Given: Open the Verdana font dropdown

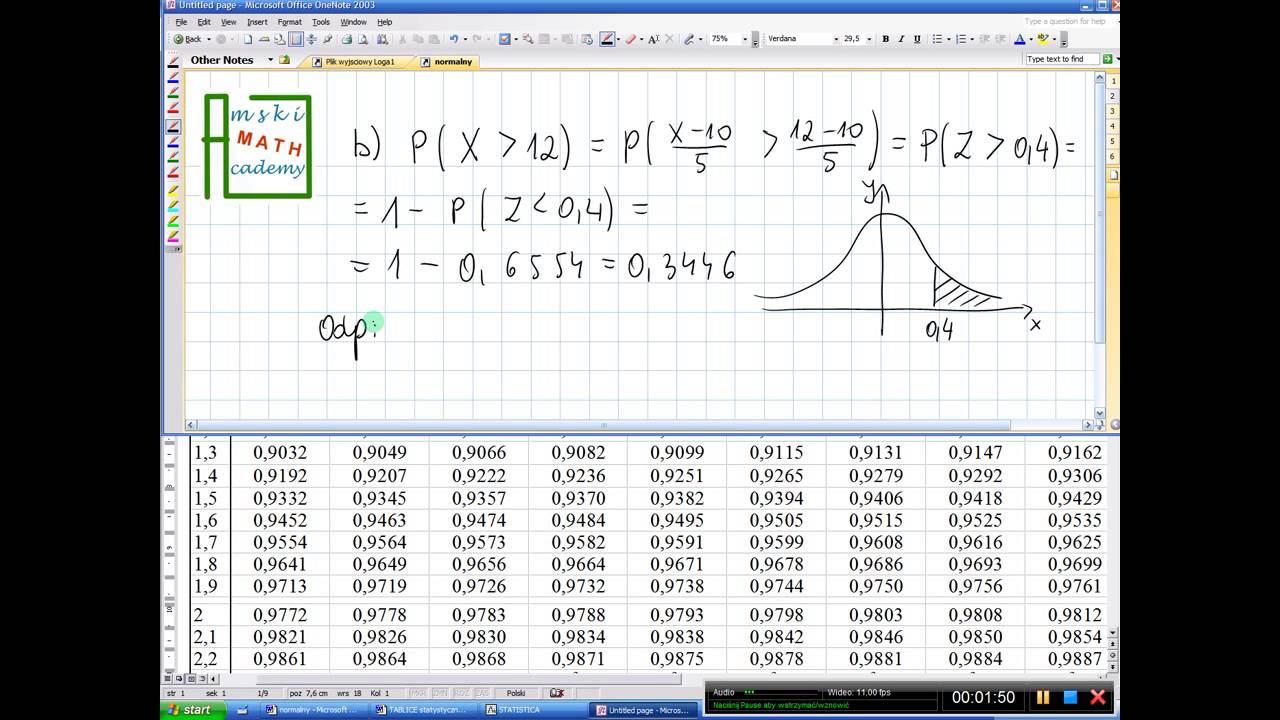Looking at the screenshot, I should 835,39.
